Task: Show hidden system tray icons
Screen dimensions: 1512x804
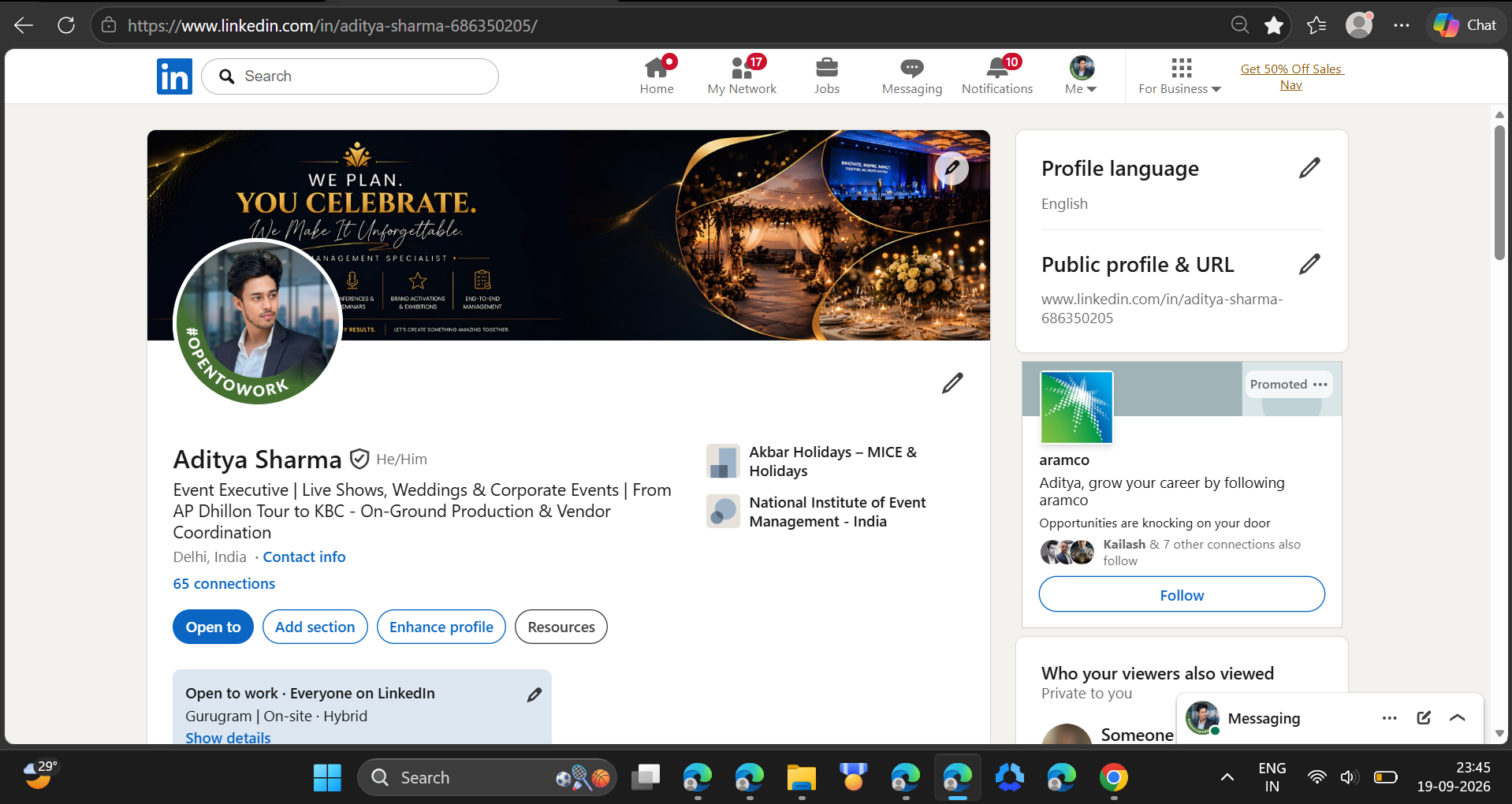Action: [1227, 777]
